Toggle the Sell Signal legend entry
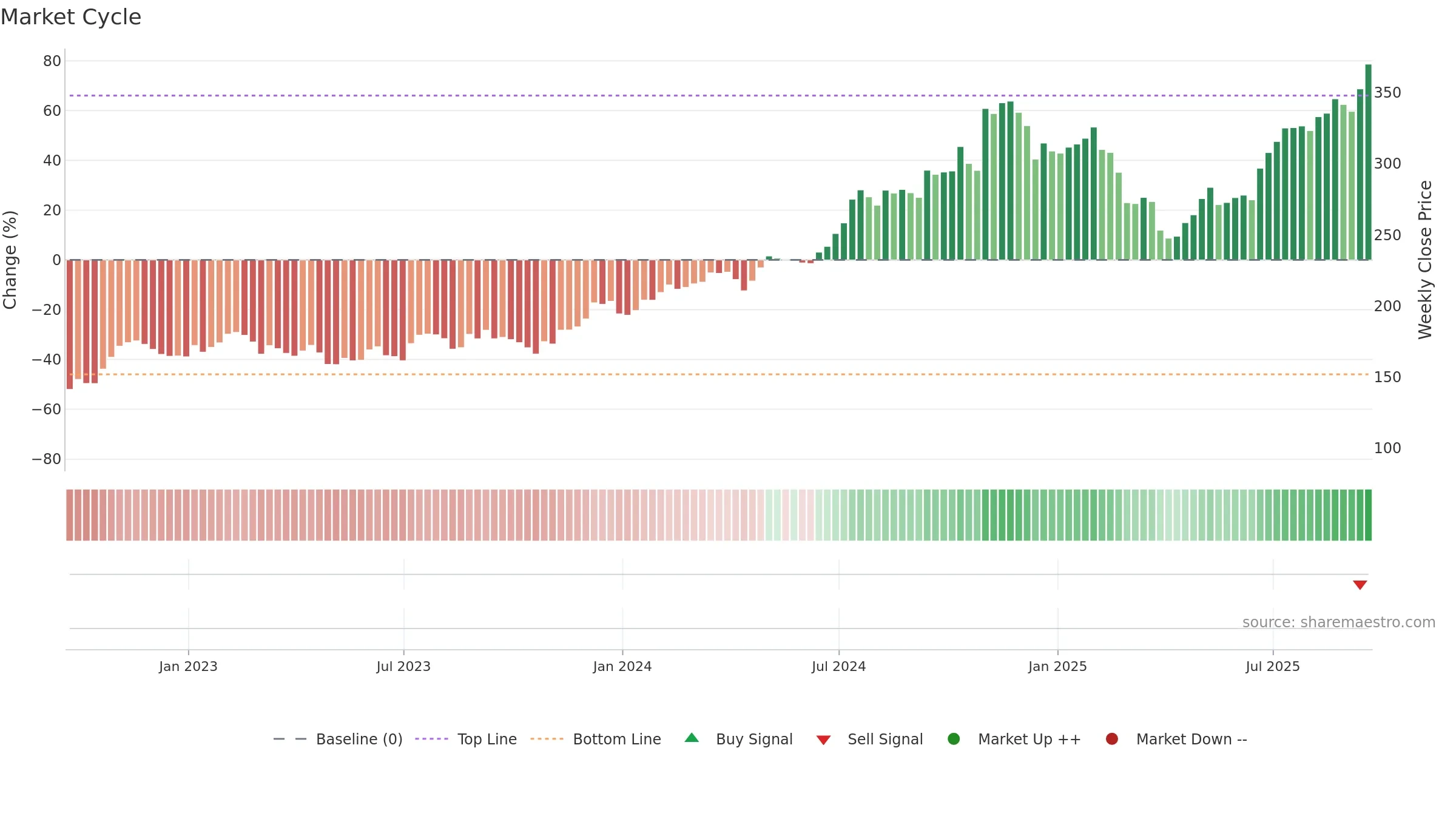 pos(869,739)
